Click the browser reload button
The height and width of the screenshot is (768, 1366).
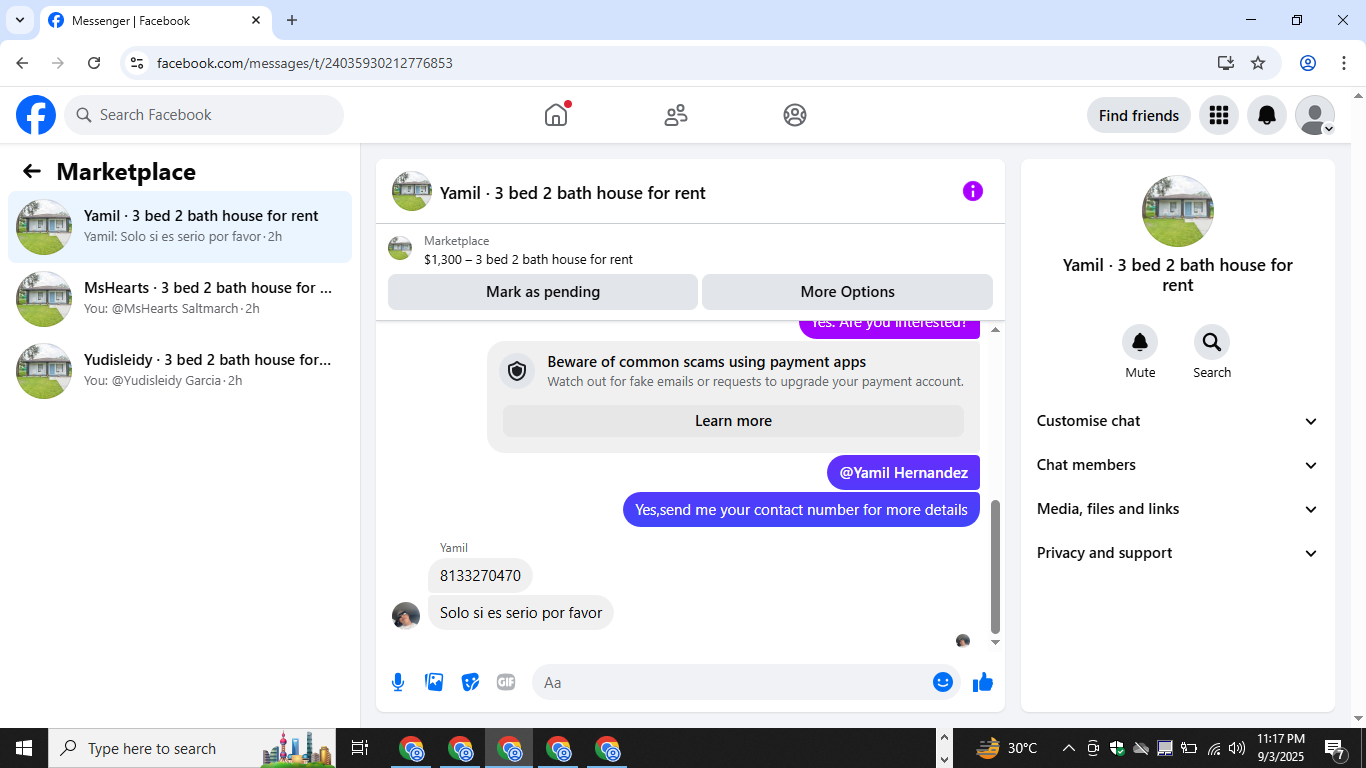[x=94, y=63]
